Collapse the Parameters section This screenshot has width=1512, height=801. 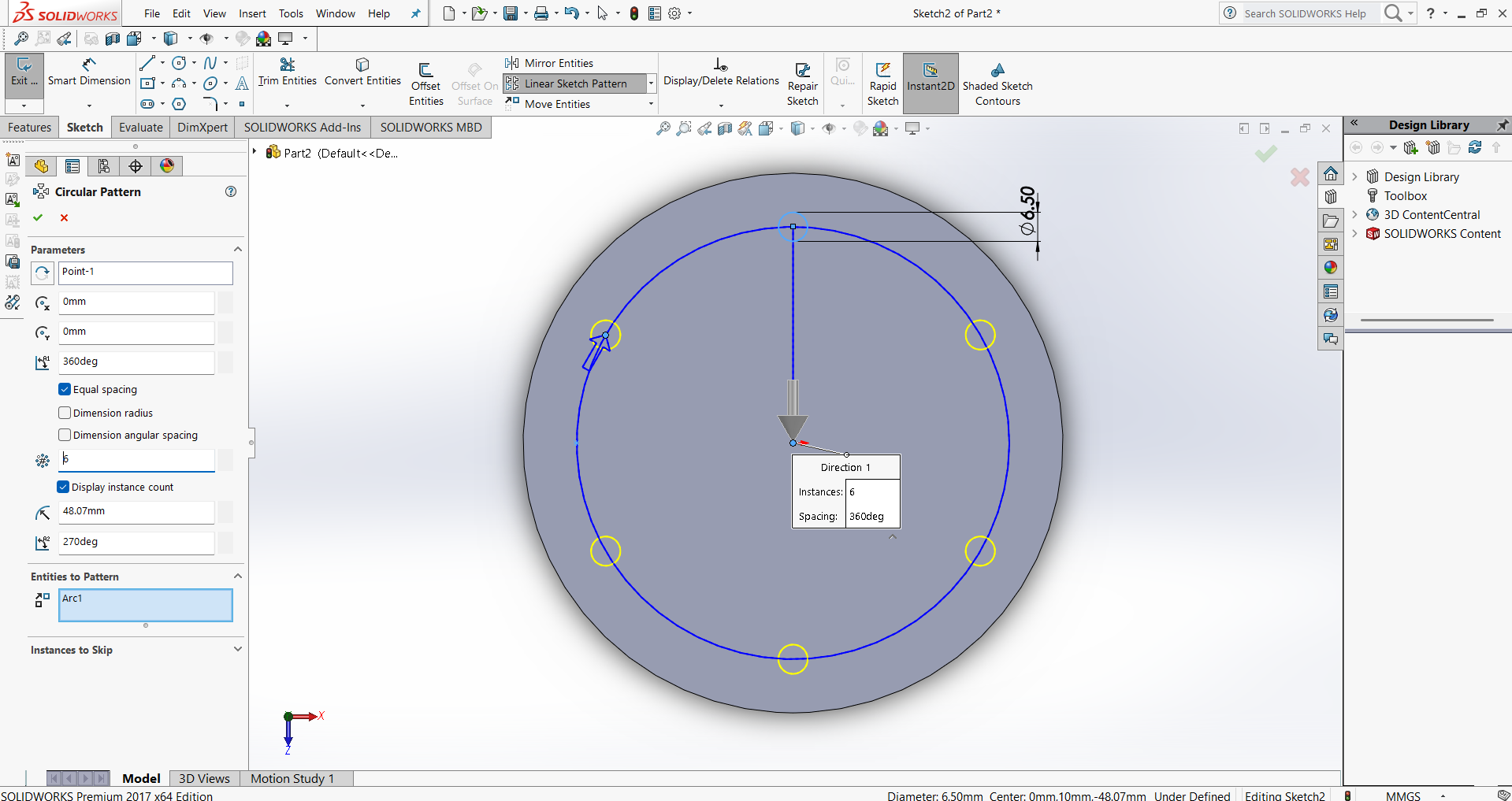pos(237,250)
